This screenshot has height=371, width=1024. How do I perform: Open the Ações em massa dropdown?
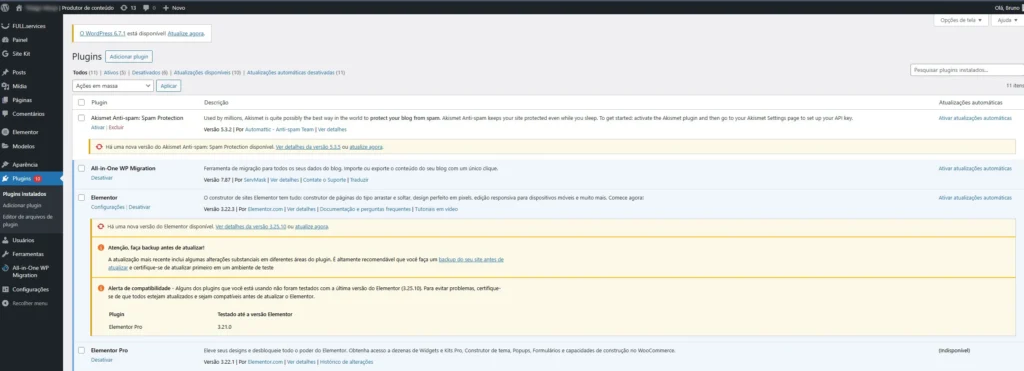click(113, 86)
